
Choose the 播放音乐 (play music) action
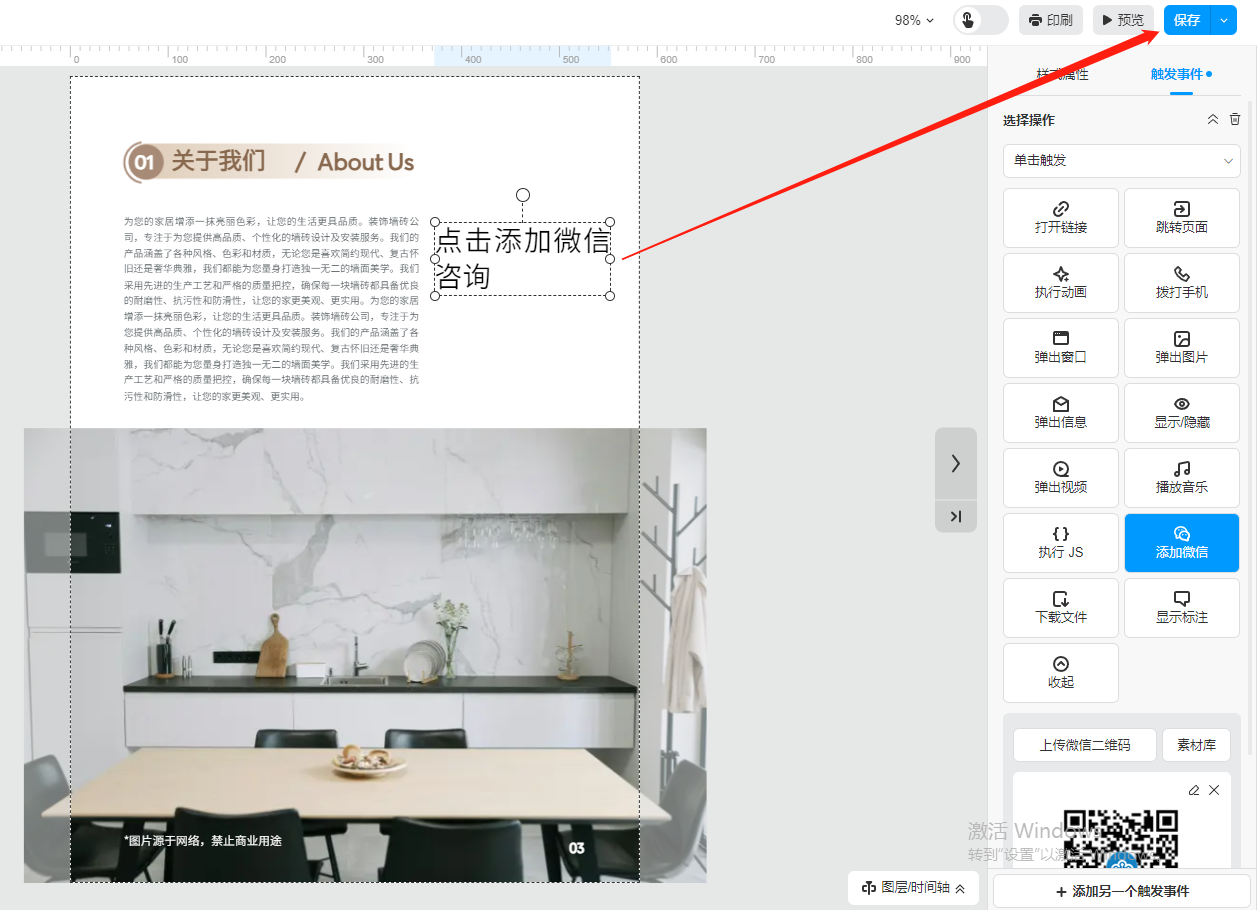pos(1181,478)
